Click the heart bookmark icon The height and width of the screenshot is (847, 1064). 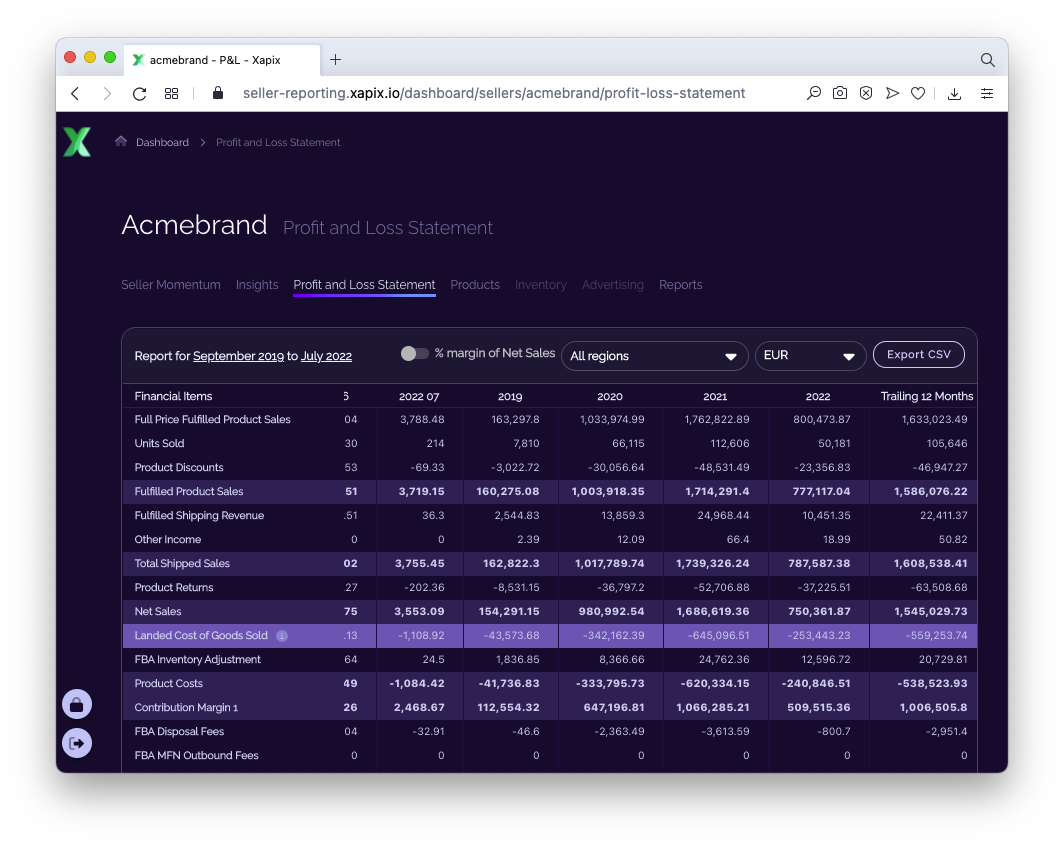(918, 94)
